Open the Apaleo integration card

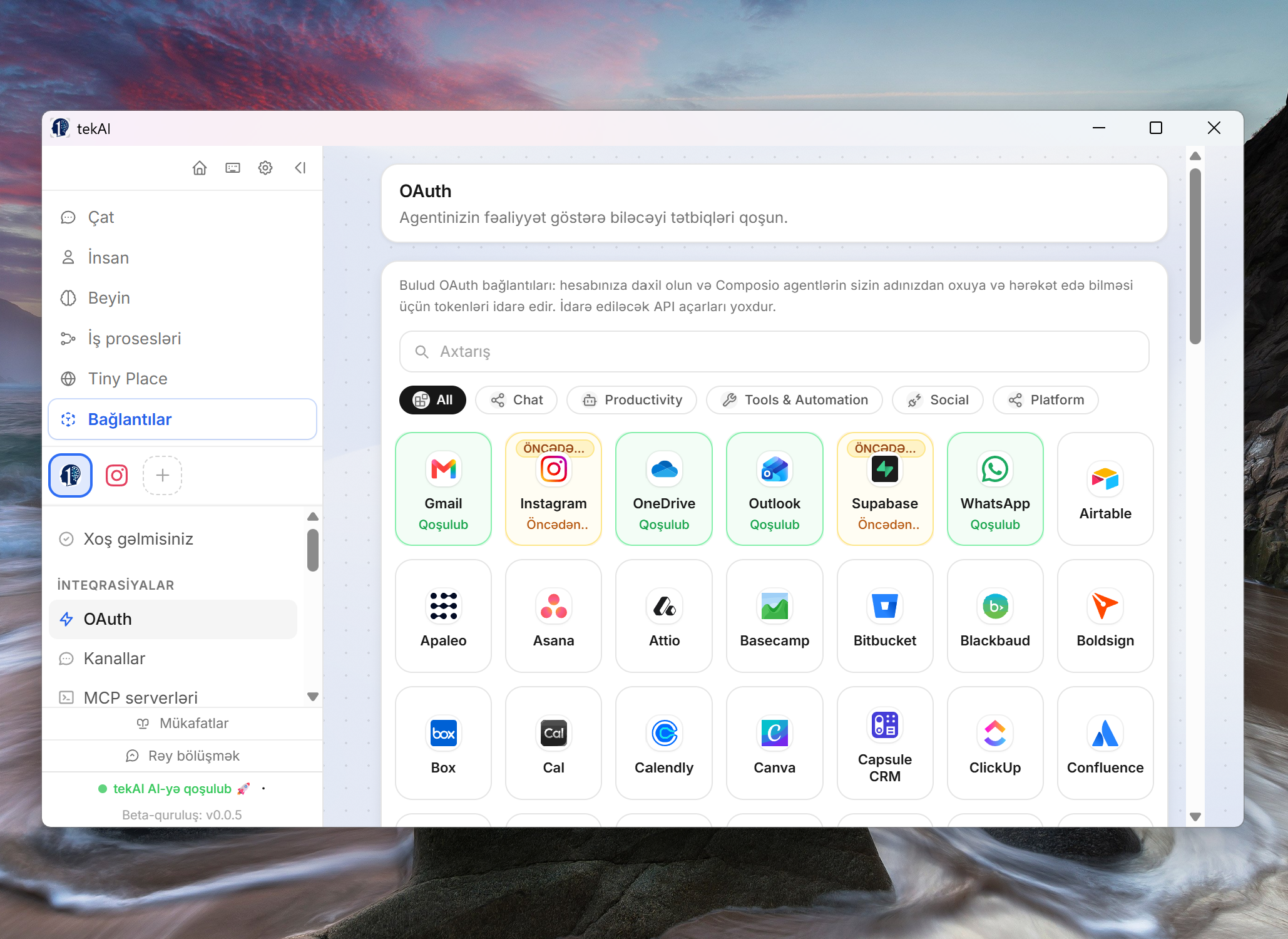pyautogui.click(x=443, y=616)
